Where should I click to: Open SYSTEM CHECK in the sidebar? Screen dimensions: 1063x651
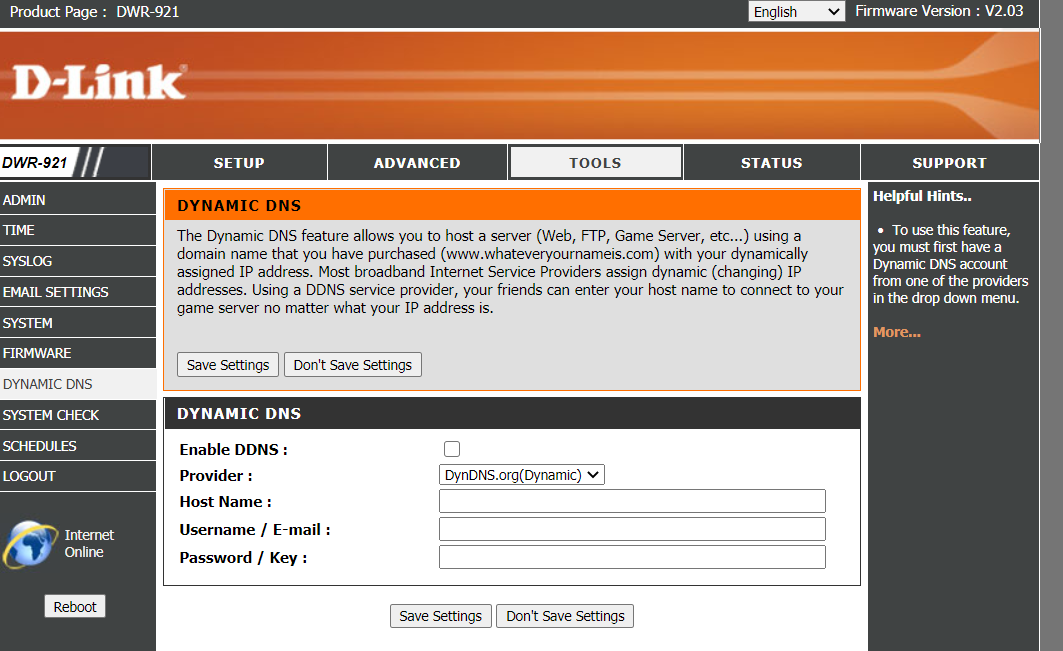pyautogui.click(x=78, y=415)
